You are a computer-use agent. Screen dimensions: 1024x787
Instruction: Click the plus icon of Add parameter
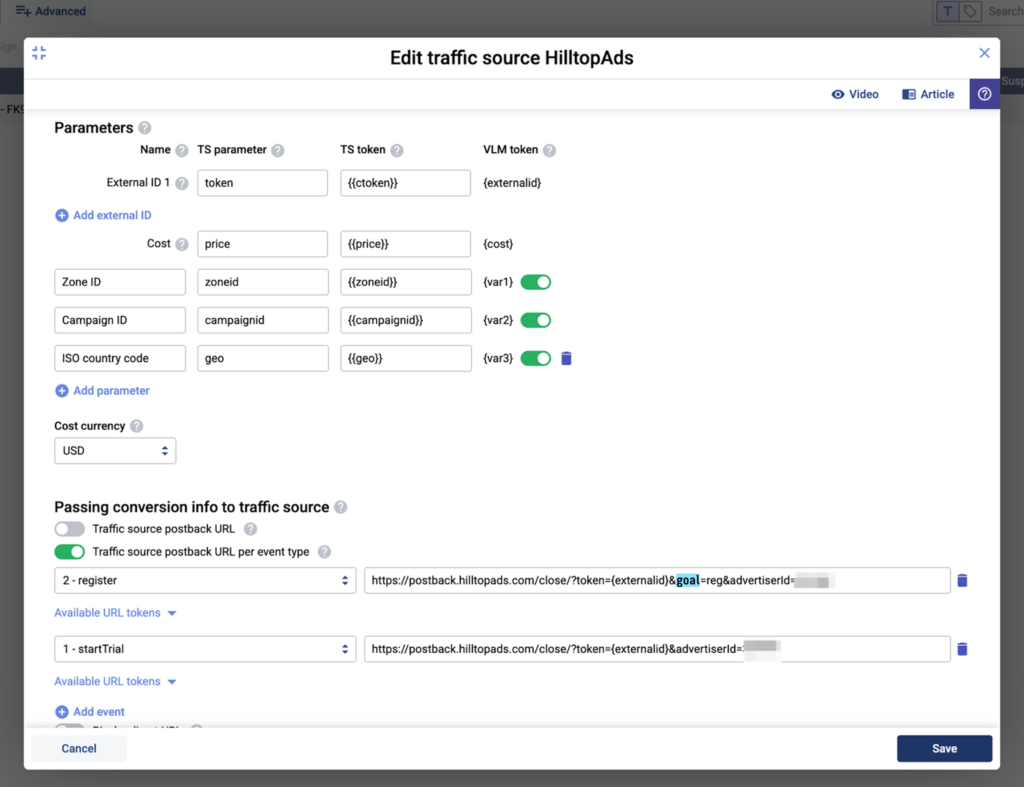point(61,391)
